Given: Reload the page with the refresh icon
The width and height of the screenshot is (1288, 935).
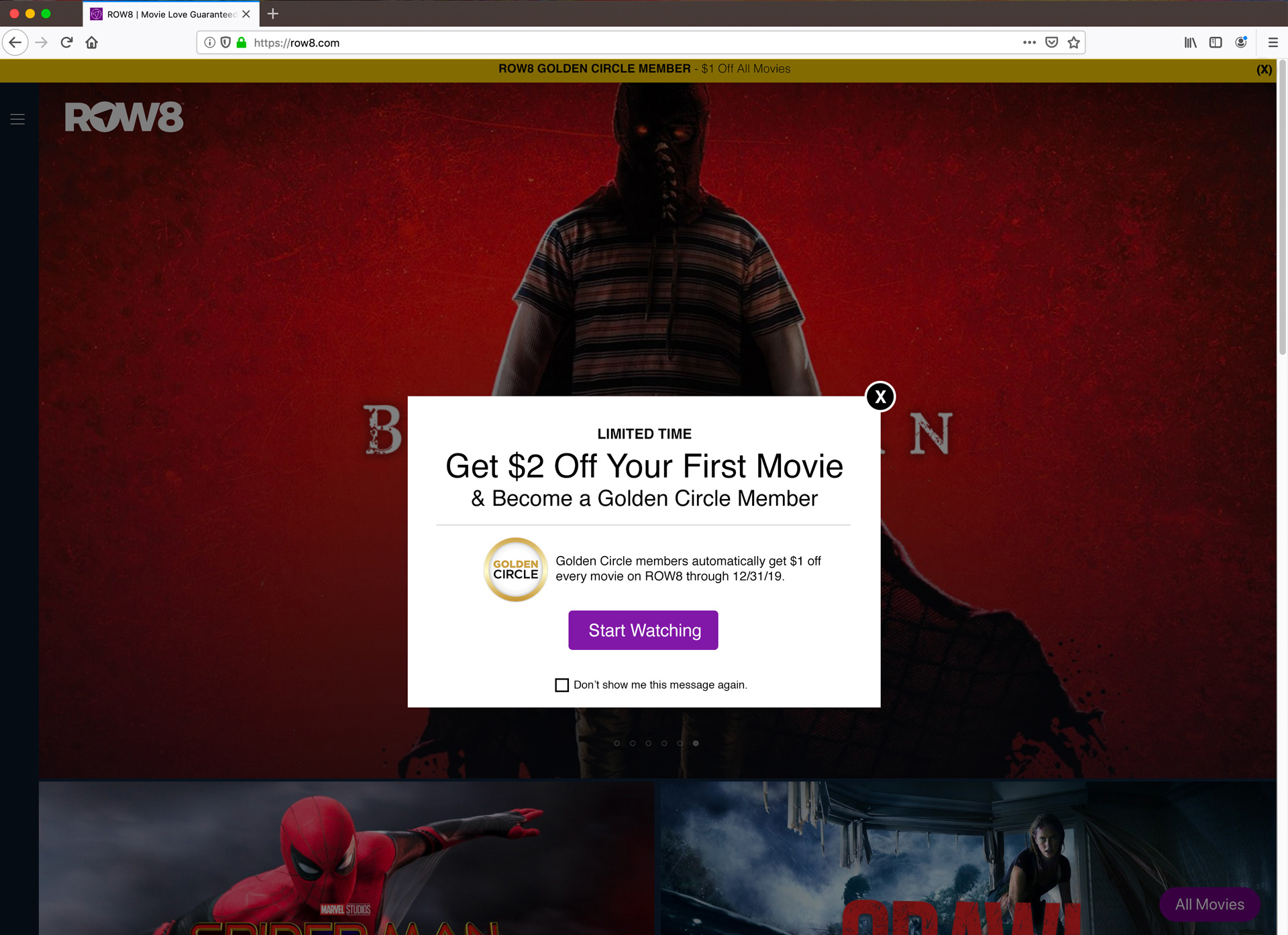Looking at the screenshot, I should [x=66, y=42].
